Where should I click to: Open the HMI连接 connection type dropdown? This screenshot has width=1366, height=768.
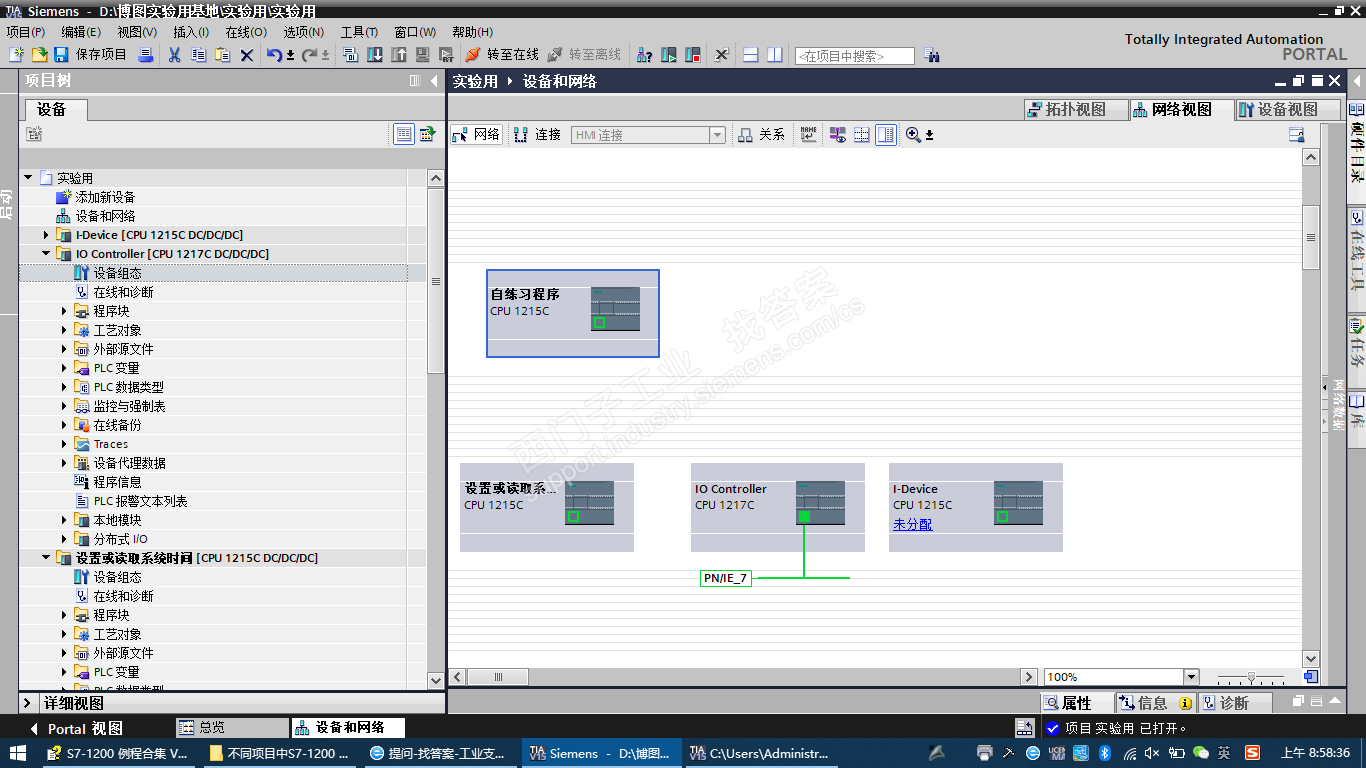[717, 135]
